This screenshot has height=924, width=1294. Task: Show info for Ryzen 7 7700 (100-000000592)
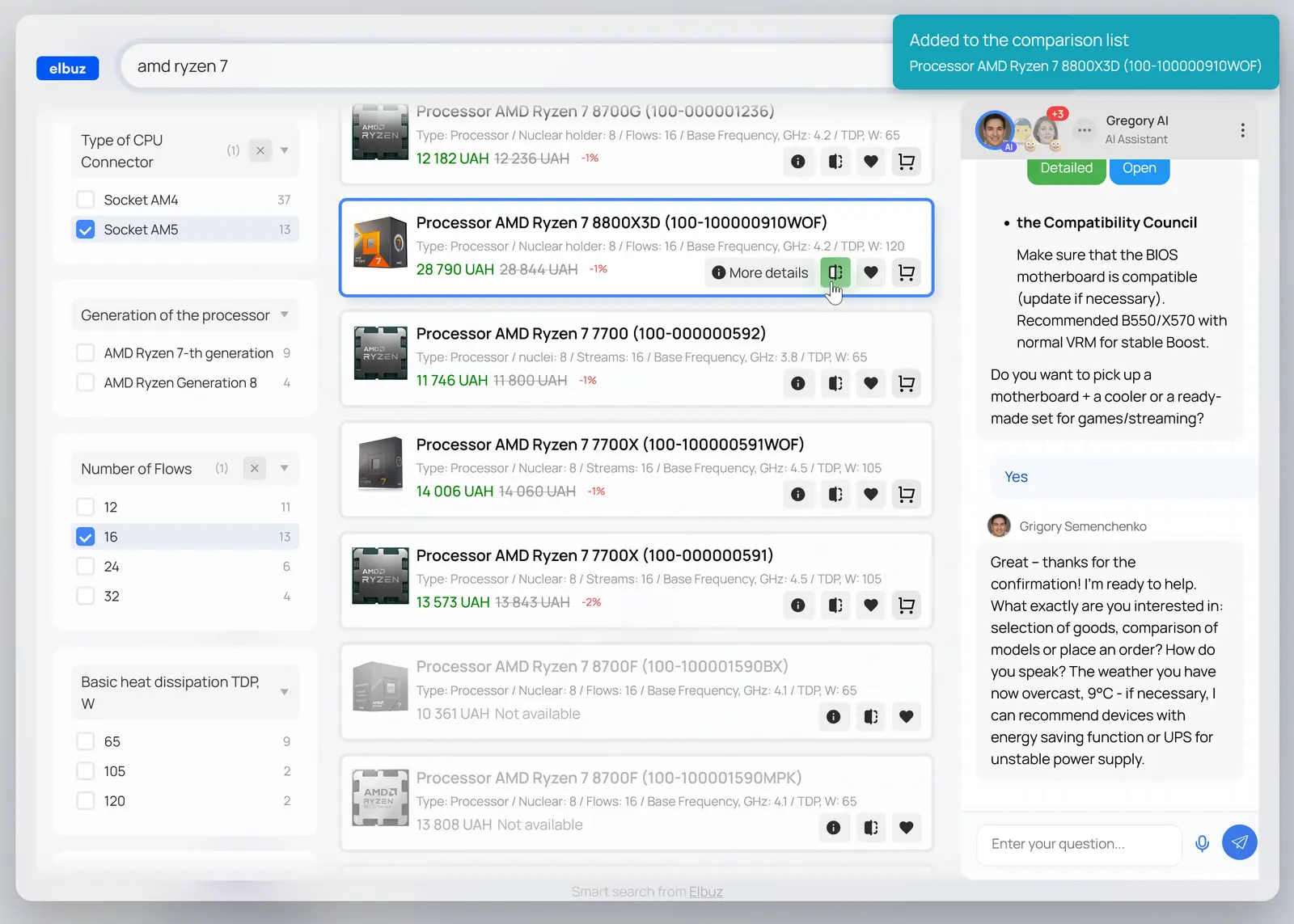pyautogui.click(x=798, y=383)
